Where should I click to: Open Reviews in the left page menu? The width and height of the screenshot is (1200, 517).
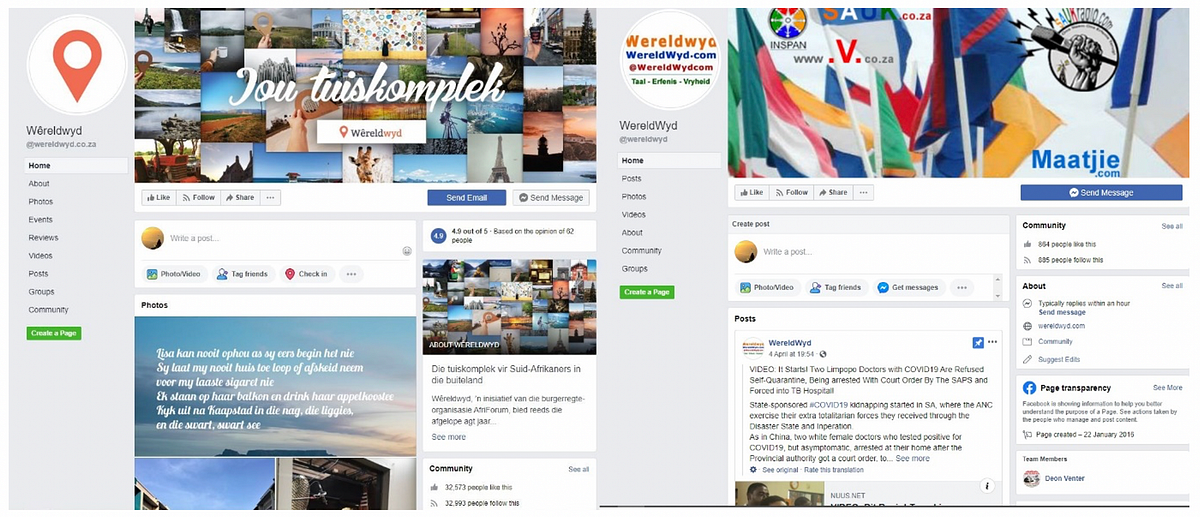click(x=43, y=238)
